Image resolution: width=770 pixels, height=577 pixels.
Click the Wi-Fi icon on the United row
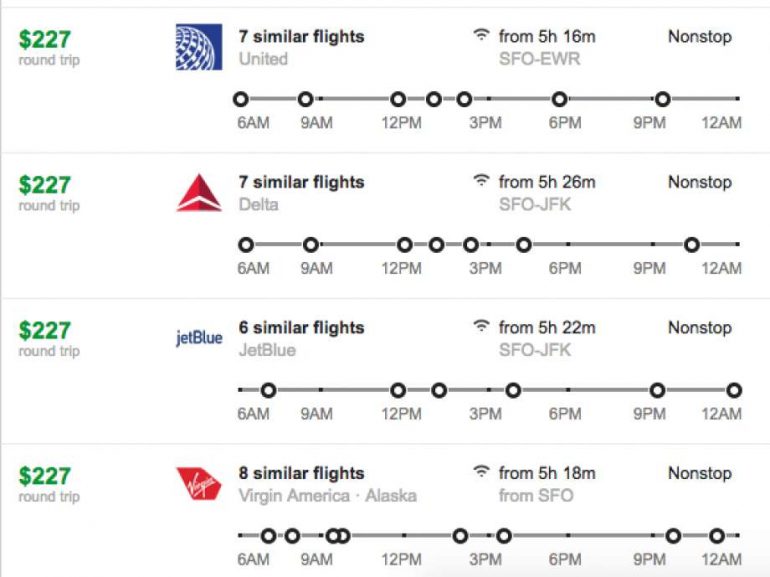coord(482,36)
